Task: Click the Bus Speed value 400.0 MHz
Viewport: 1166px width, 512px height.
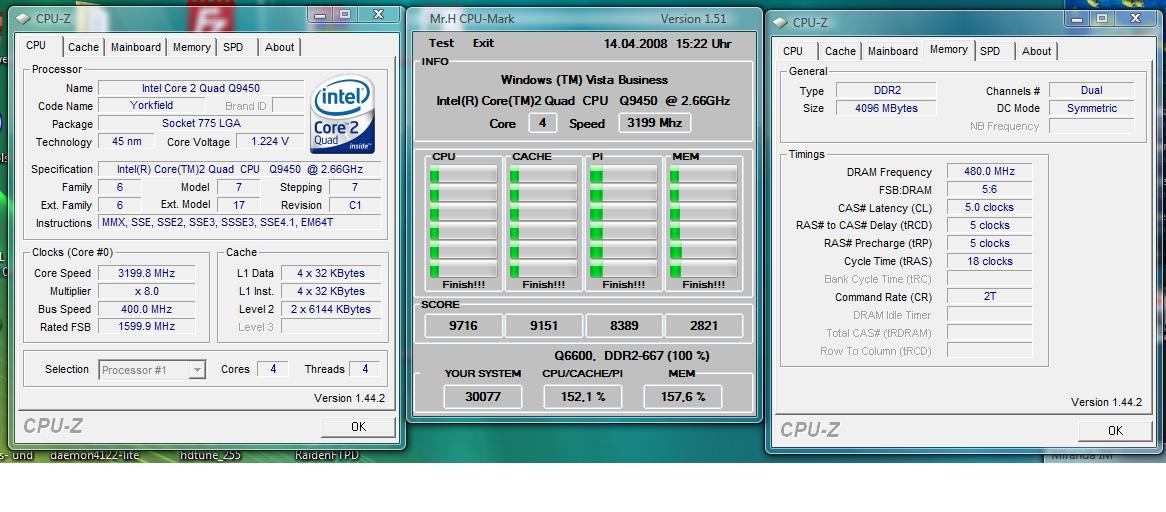Action: click(146, 309)
